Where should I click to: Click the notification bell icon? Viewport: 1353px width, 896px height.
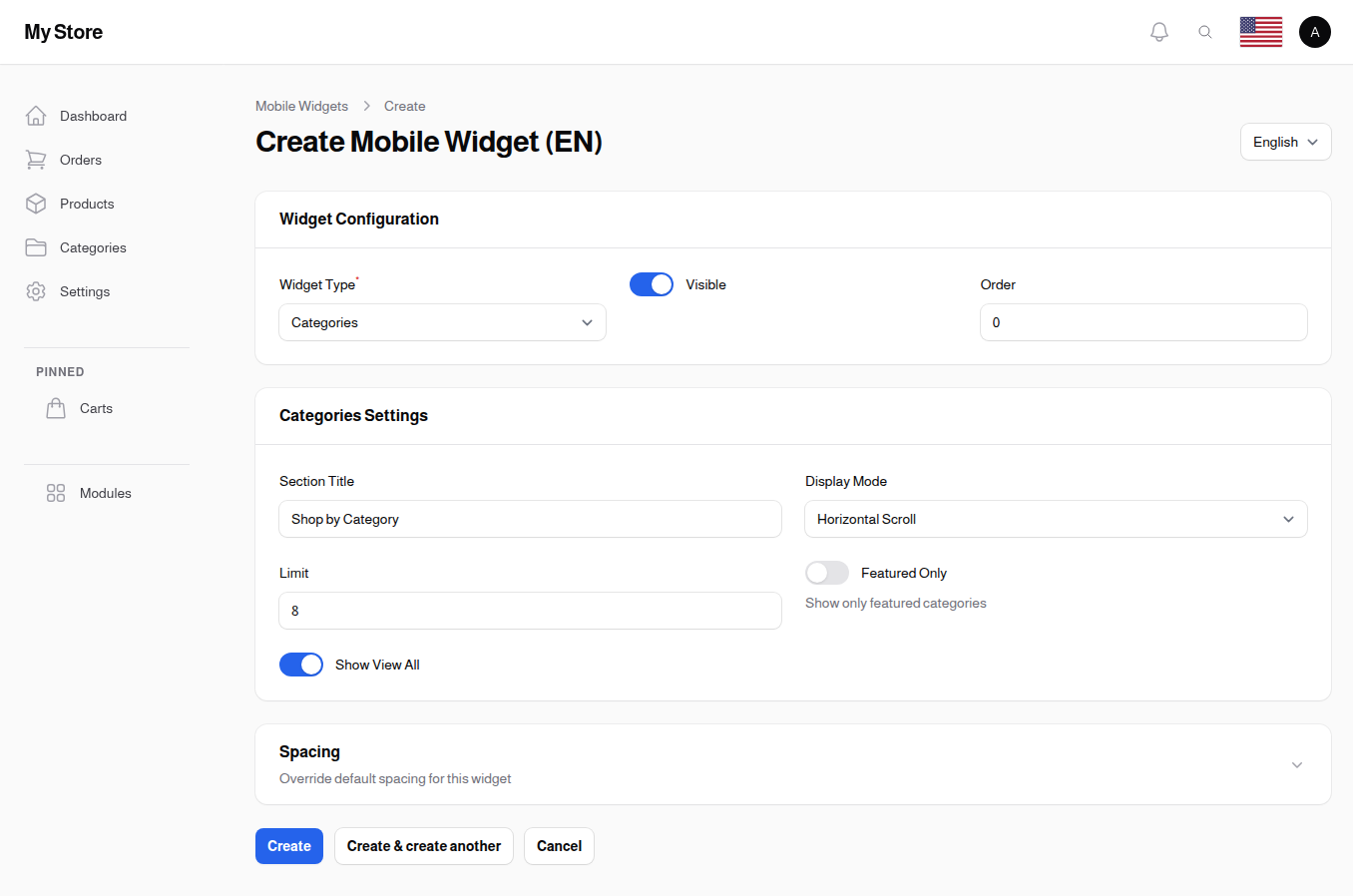click(1159, 31)
